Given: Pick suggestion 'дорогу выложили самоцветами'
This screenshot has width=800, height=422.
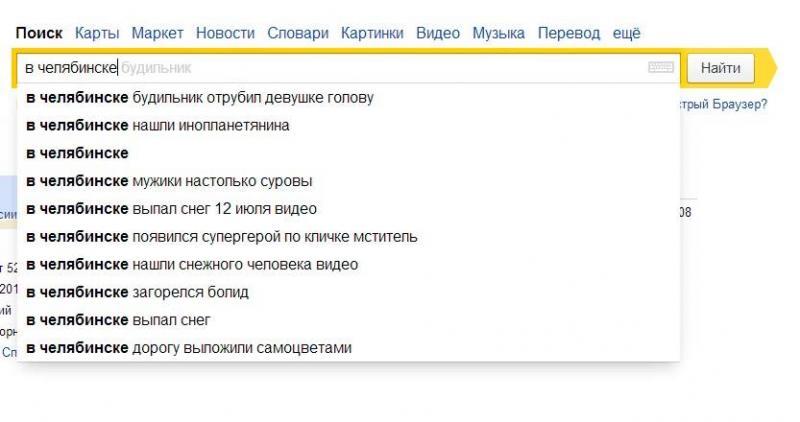Looking at the screenshot, I should (348, 348).
